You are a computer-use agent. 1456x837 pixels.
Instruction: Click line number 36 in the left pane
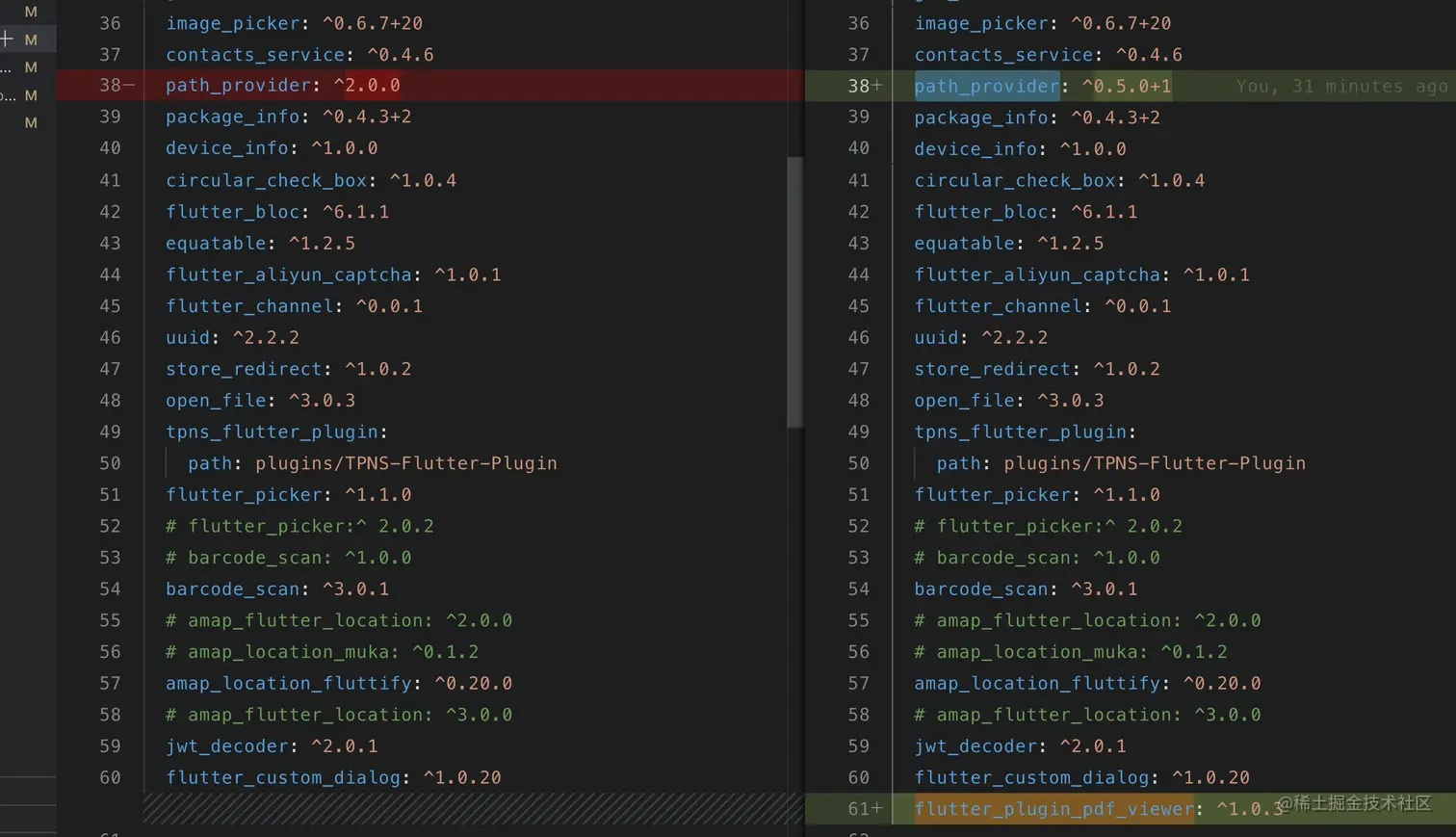tap(111, 23)
